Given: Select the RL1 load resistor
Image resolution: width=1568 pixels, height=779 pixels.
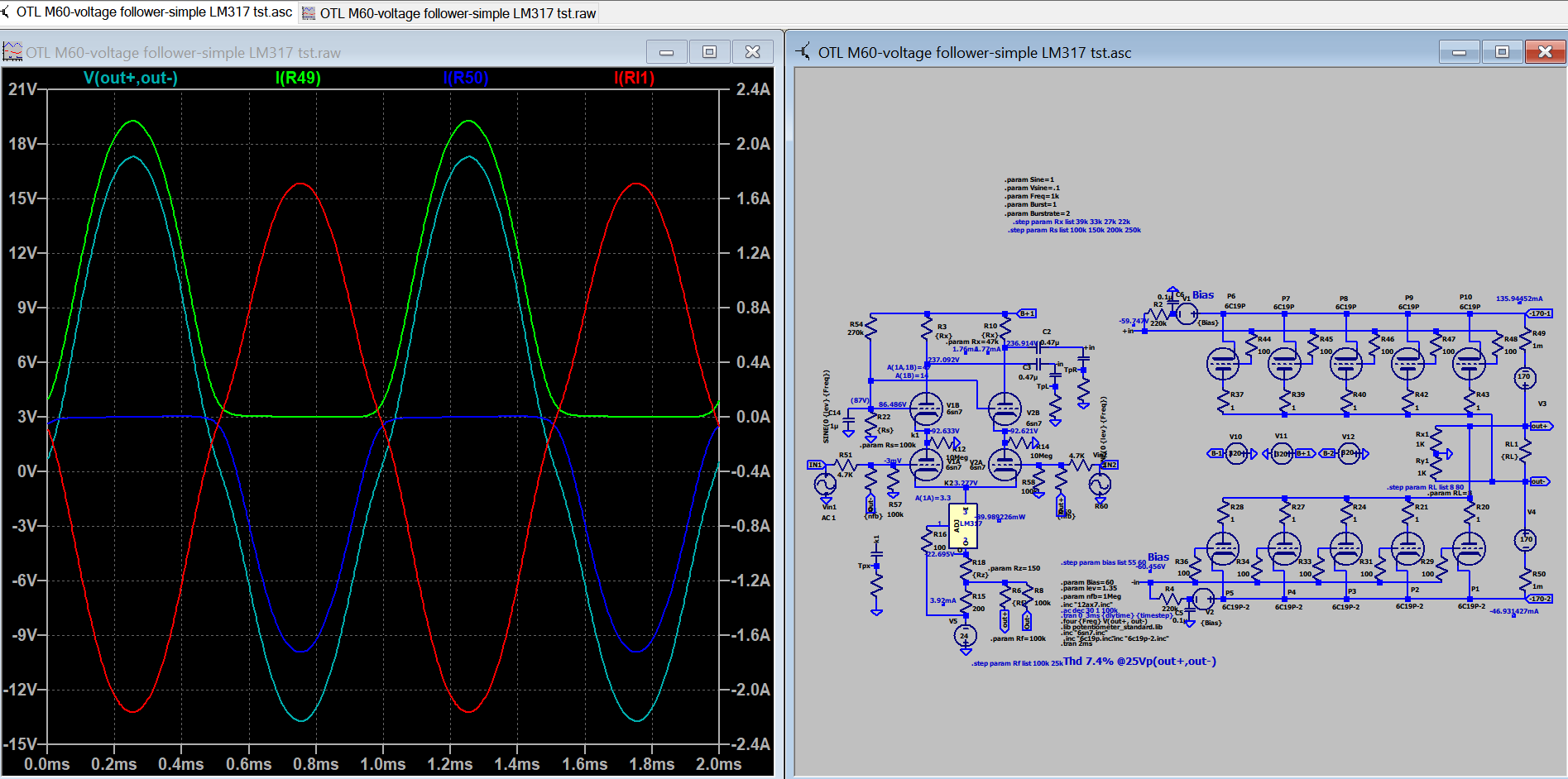Looking at the screenshot, I should click(x=1524, y=450).
